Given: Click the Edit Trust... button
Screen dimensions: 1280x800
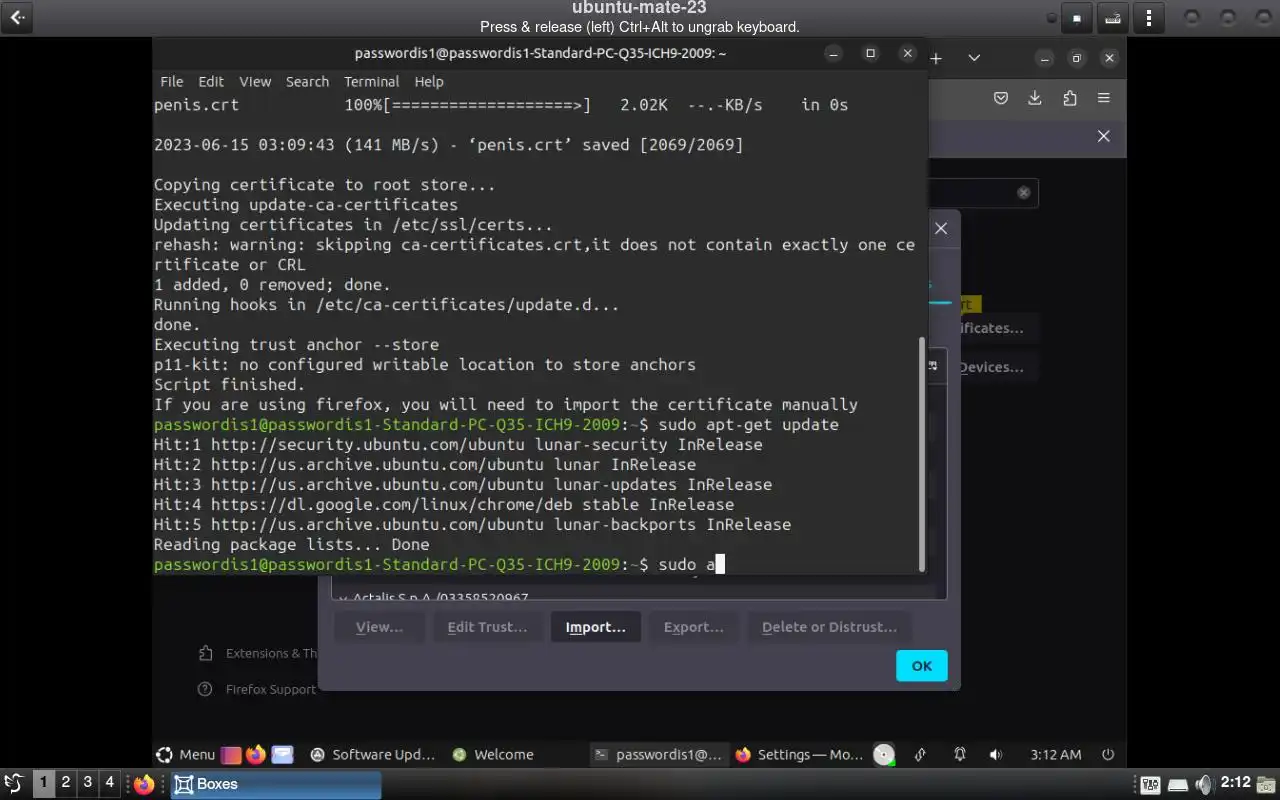Looking at the screenshot, I should [x=487, y=627].
